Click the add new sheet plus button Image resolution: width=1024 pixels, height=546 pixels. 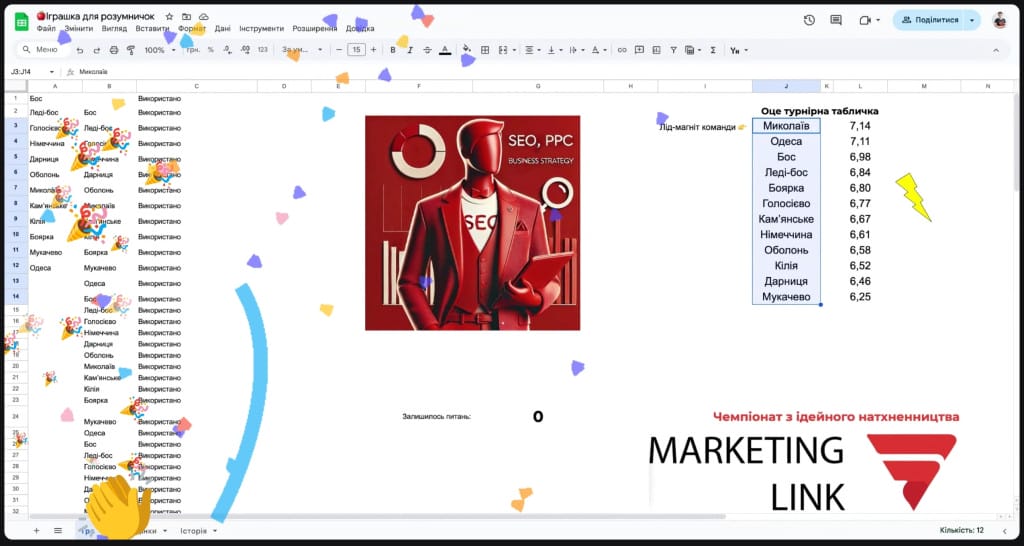(x=37, y=530)
